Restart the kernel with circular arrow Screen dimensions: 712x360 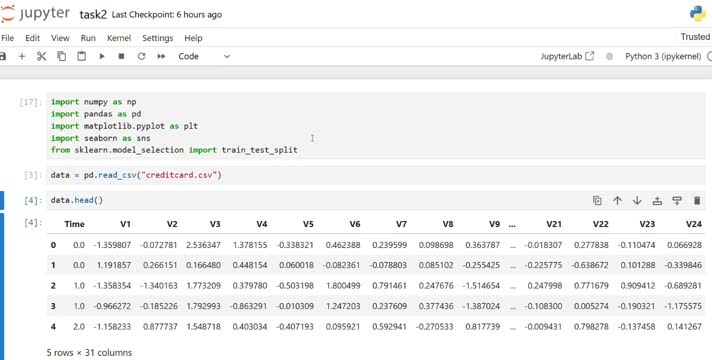pos(141,56)
